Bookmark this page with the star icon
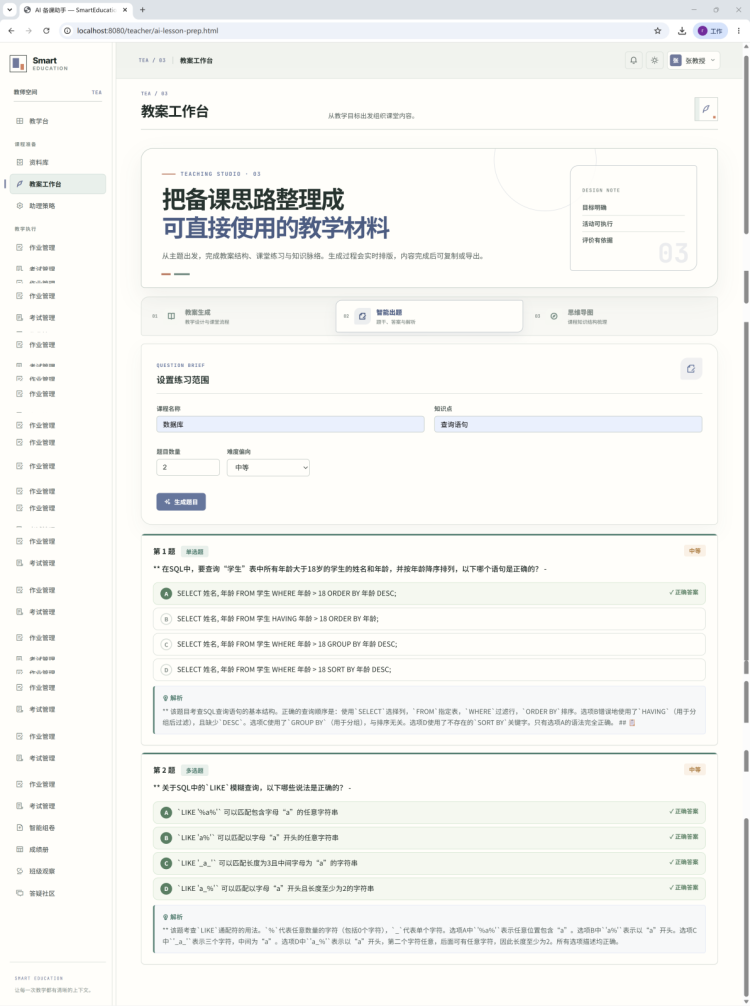This screenshot has height=1006, width=750. tap(658, 31)
